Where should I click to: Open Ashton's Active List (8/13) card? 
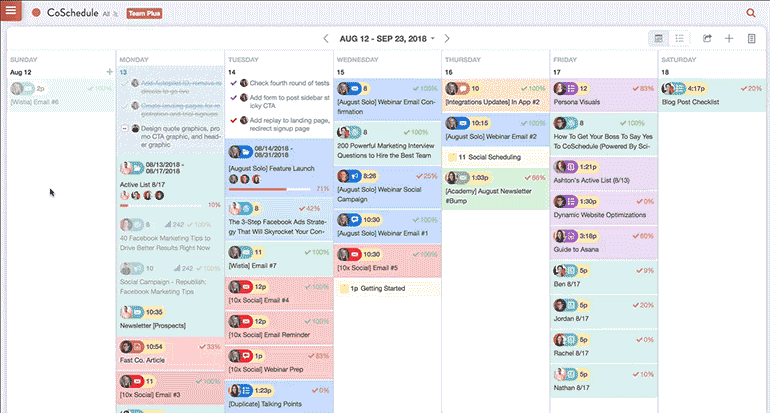604,173
